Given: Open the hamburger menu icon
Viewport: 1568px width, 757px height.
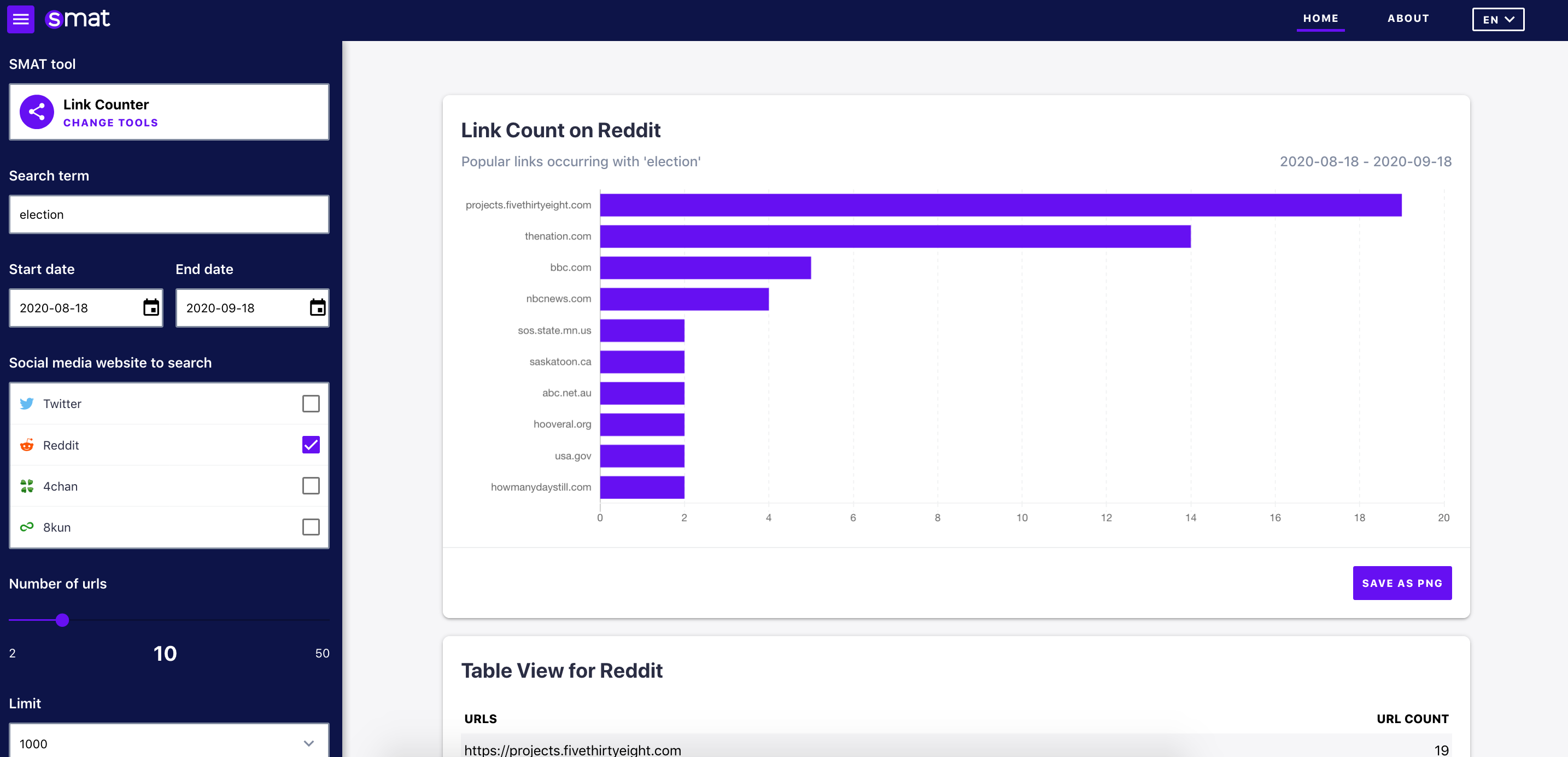Looking at the screenshot, I should click(21, 19).
